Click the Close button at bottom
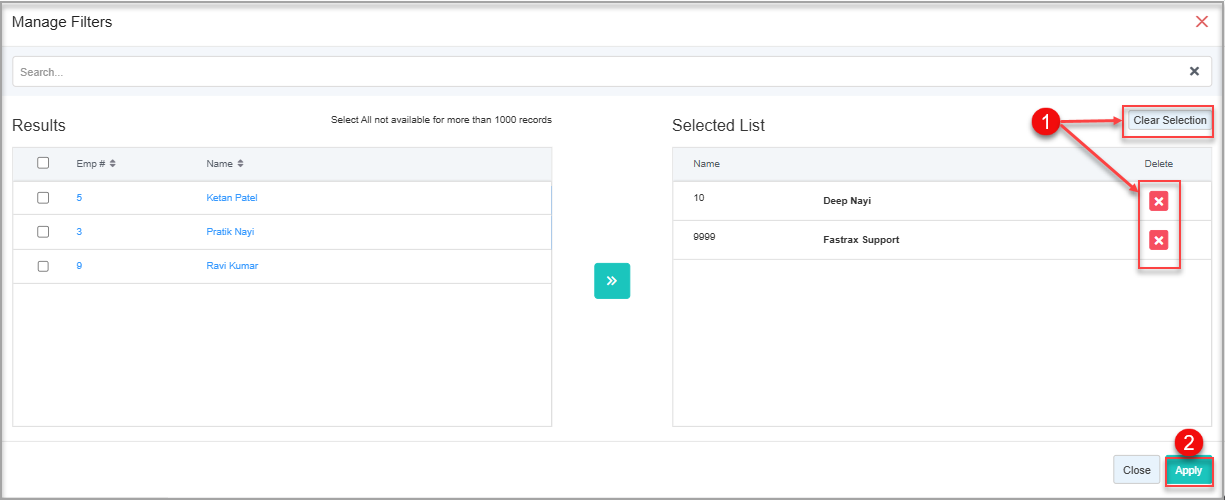 click(1136, 470)
